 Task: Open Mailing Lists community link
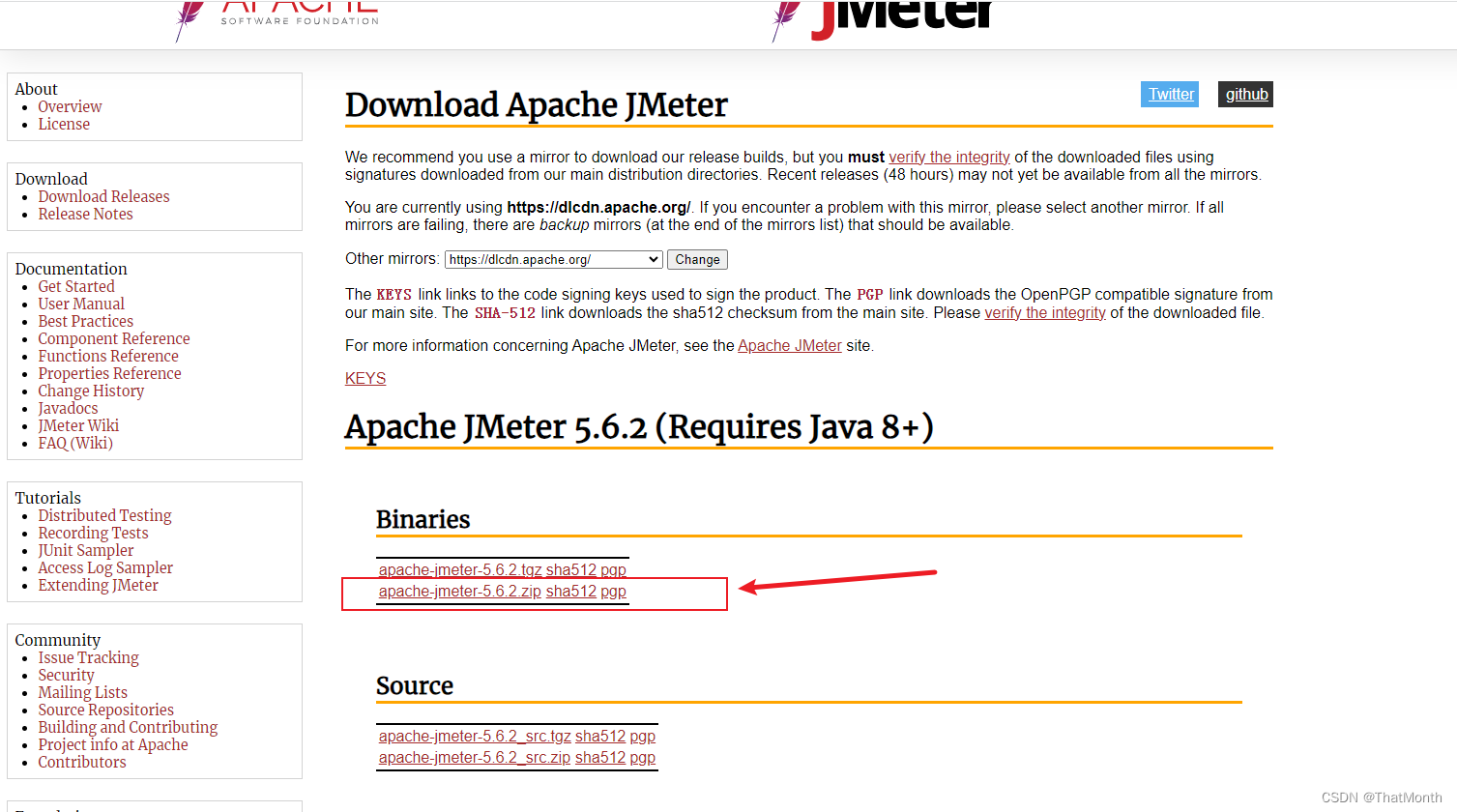pyautogui.click(x=82, y=692)
